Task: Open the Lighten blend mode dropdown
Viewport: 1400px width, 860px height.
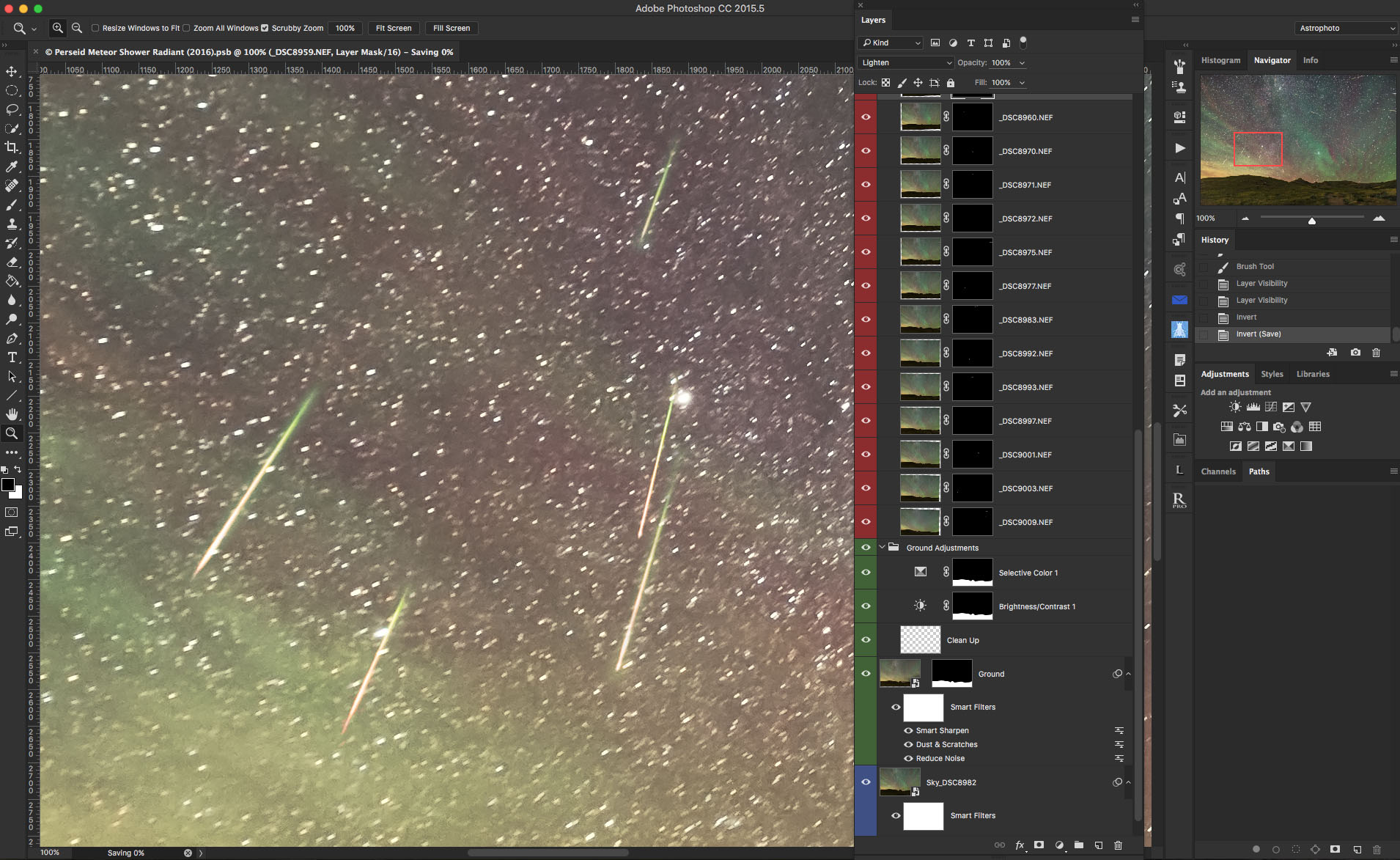Action: point(905,63)
